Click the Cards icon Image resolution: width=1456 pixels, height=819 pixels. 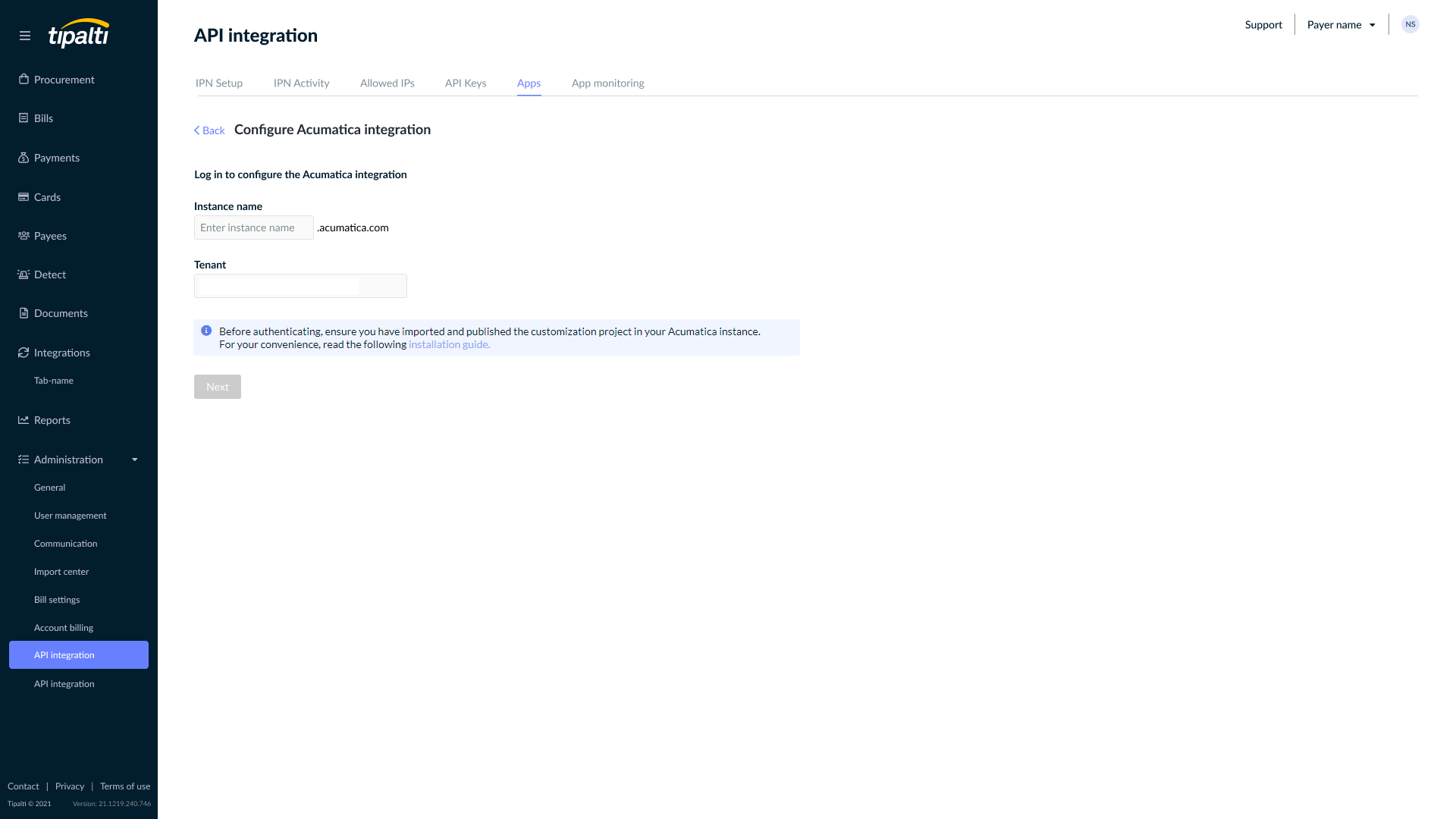[23, 196]
